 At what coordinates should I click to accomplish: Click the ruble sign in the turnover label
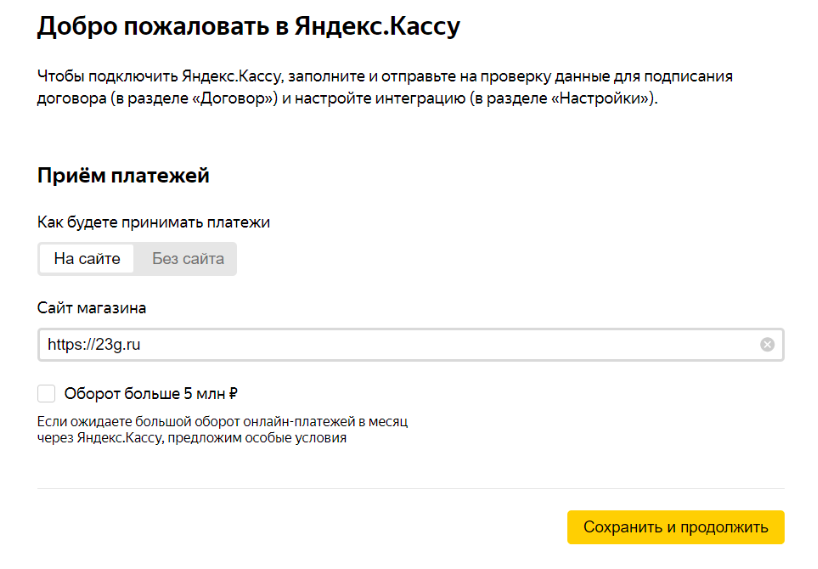click(x=233, y=394)
